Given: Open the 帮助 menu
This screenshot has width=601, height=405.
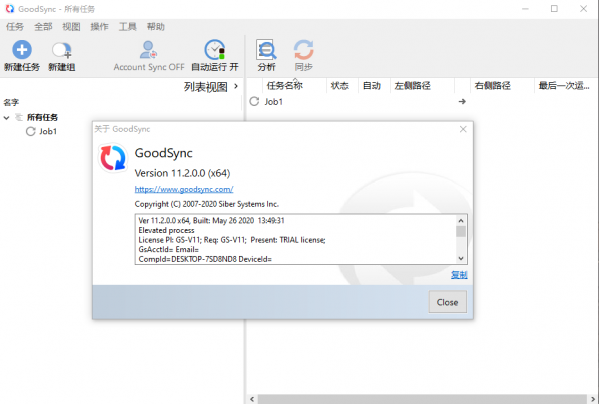Looking at the screenshot, I should [x=156, y=26].
